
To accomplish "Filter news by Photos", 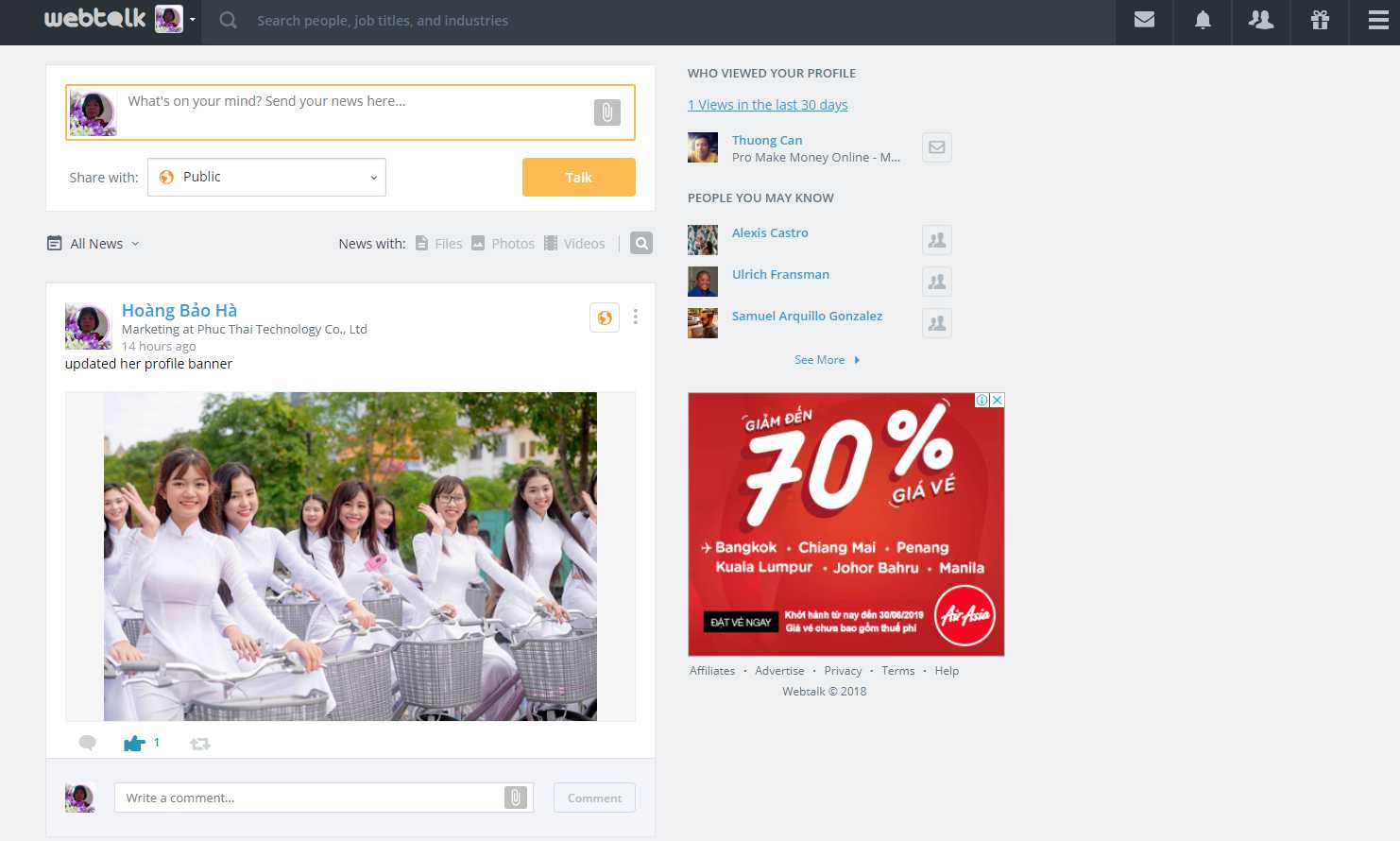I will [504, 244].
